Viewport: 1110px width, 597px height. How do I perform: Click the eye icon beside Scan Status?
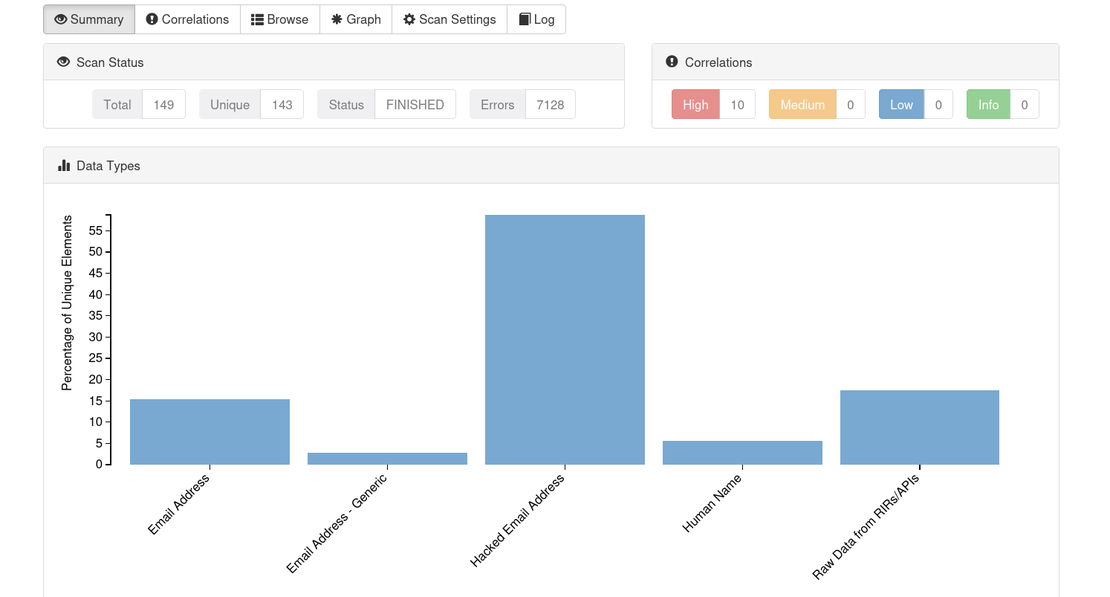tap(64, 62)
